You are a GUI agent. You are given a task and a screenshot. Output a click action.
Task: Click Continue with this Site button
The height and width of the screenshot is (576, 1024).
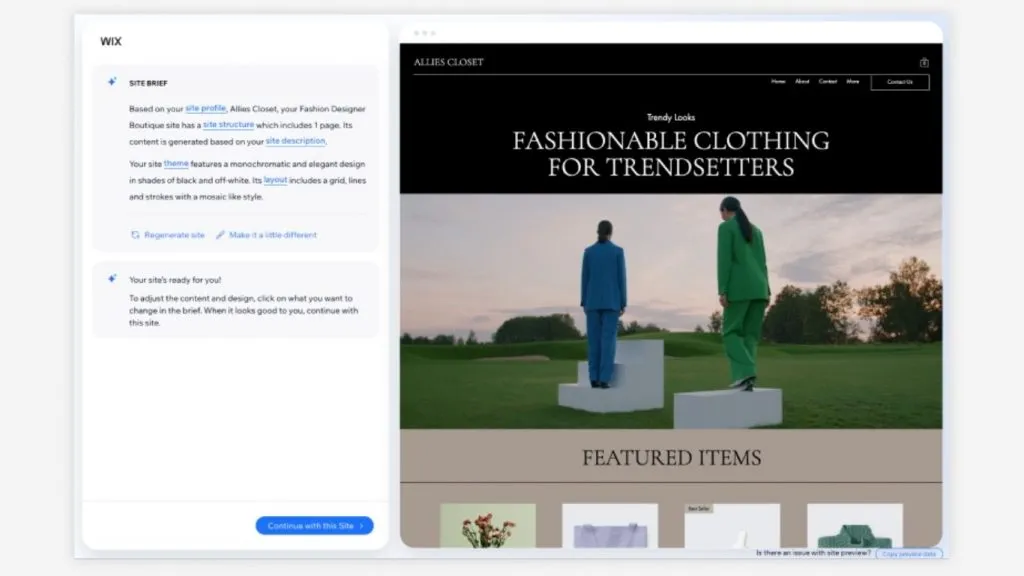tap(315, 526)
